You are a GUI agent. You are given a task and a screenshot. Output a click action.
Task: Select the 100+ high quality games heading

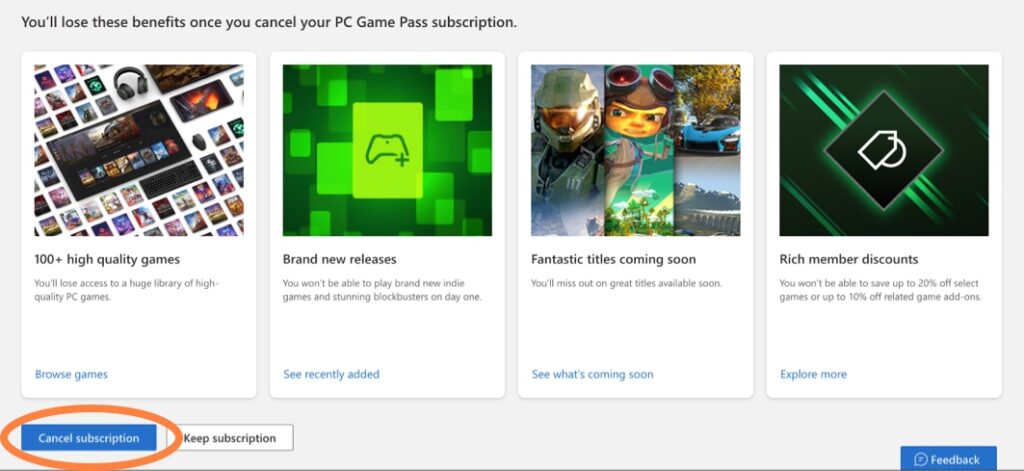coord(107,259)
